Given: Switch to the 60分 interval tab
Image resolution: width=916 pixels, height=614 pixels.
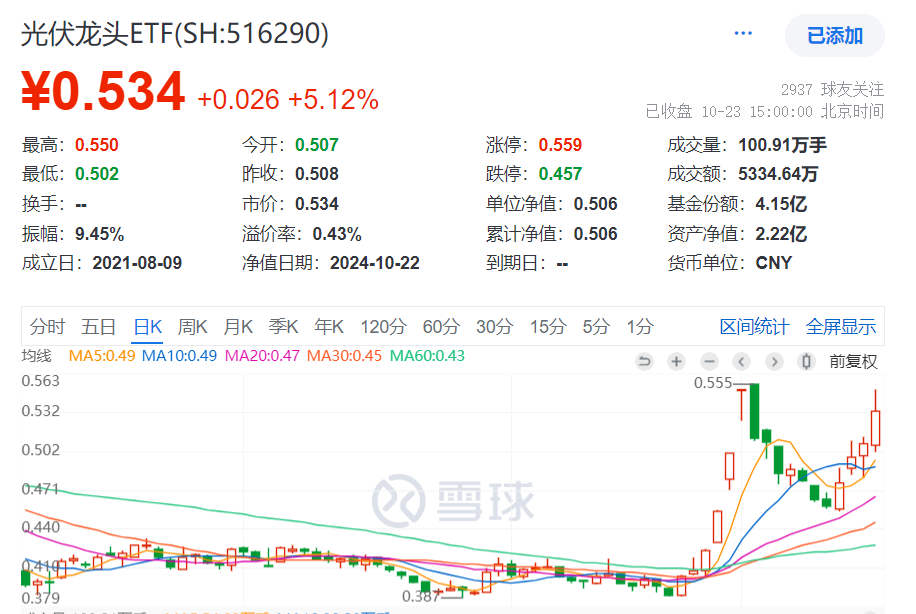Looking at the screenshot, I should point(441,327).
